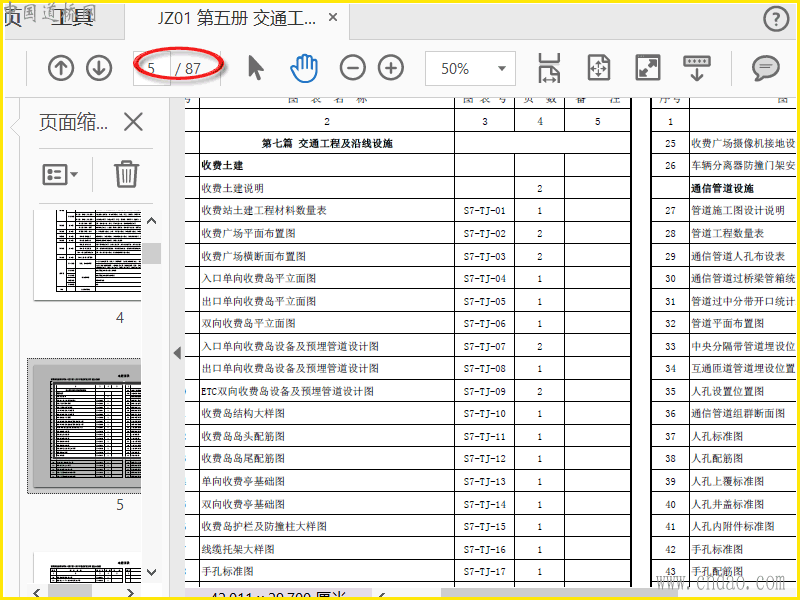Collapse the navigation pane with left arrow
The height and width of the screenshot is (600, 800).
click(177, 353)
